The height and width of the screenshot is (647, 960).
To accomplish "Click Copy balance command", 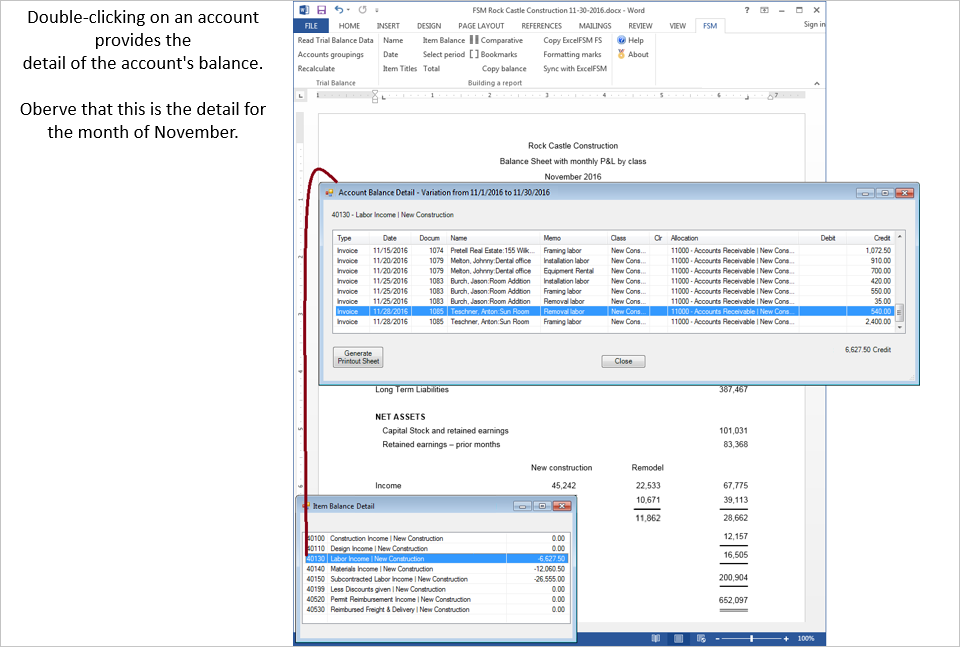I will click(504, 69).
